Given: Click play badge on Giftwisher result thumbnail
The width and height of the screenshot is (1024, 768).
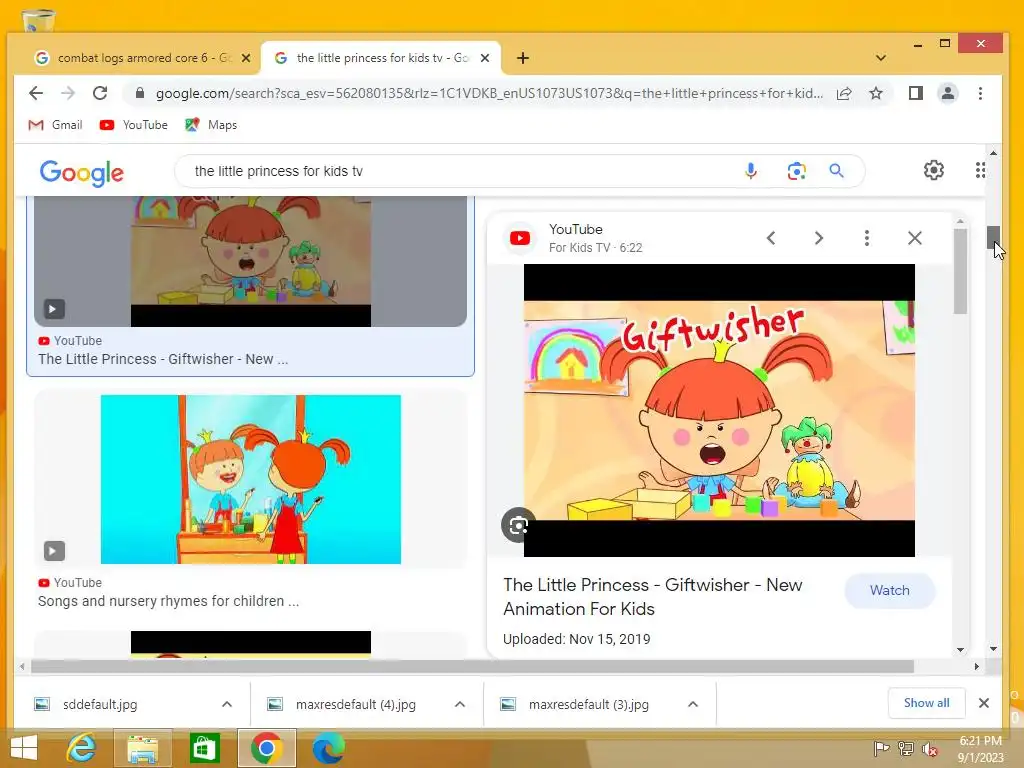Looking at the screenshot, I should [54, 308].
